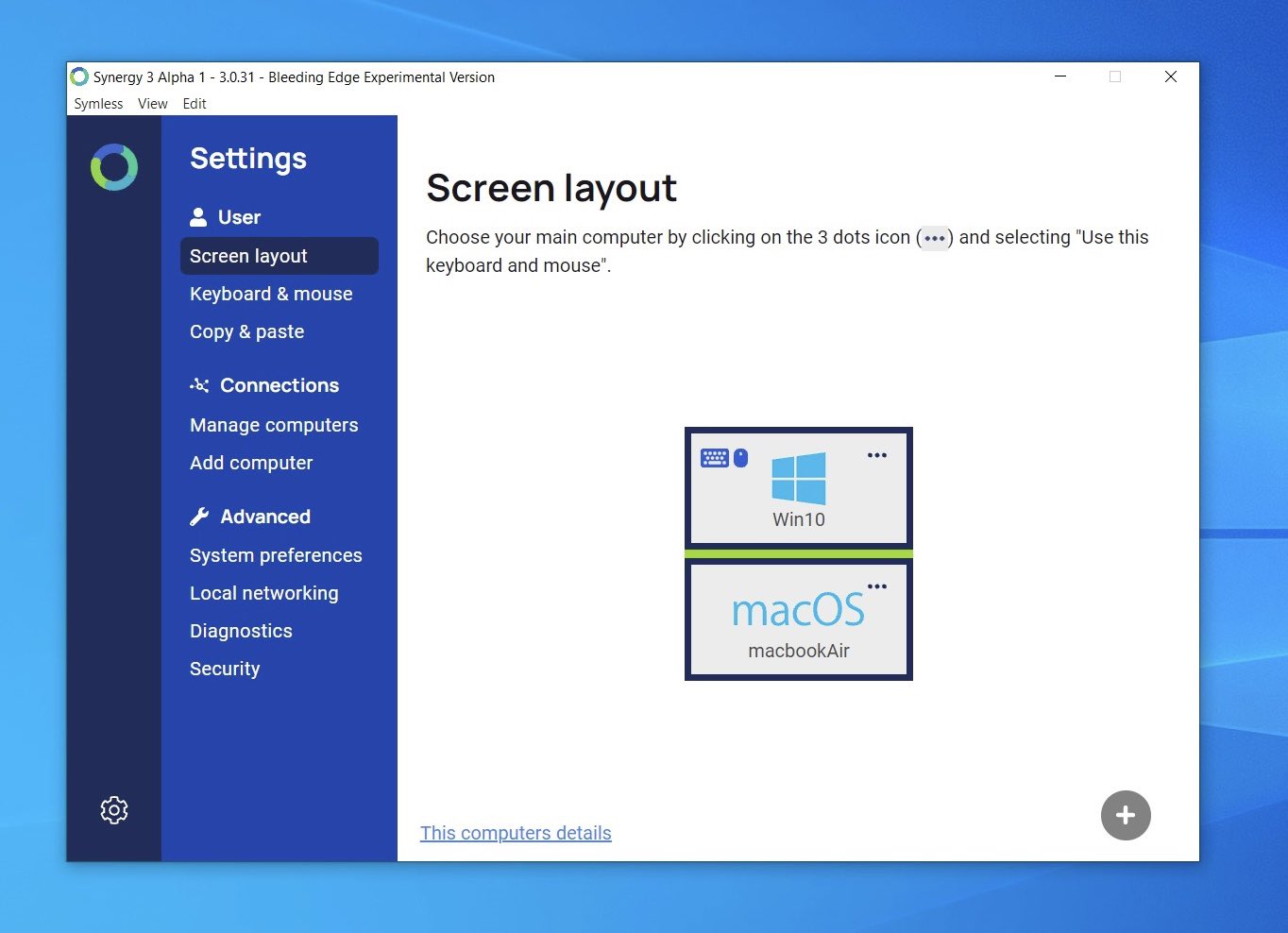Click the Synergy icon in the title bar

tap(79, 76)
